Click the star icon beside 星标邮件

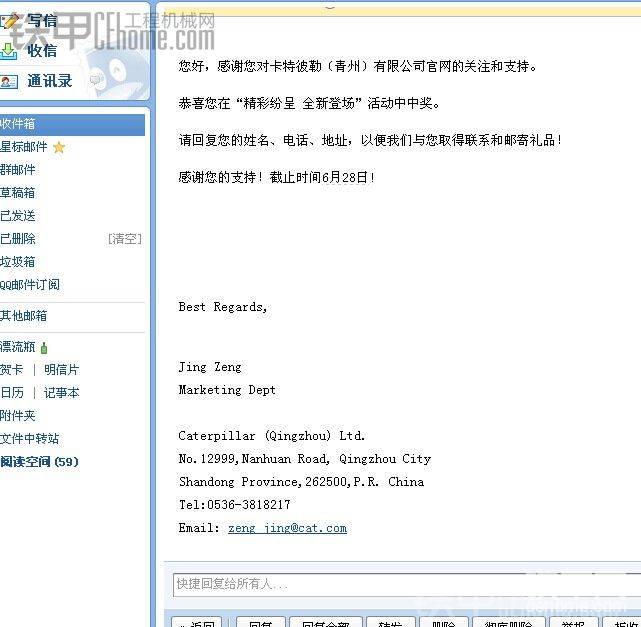point(59,147)
